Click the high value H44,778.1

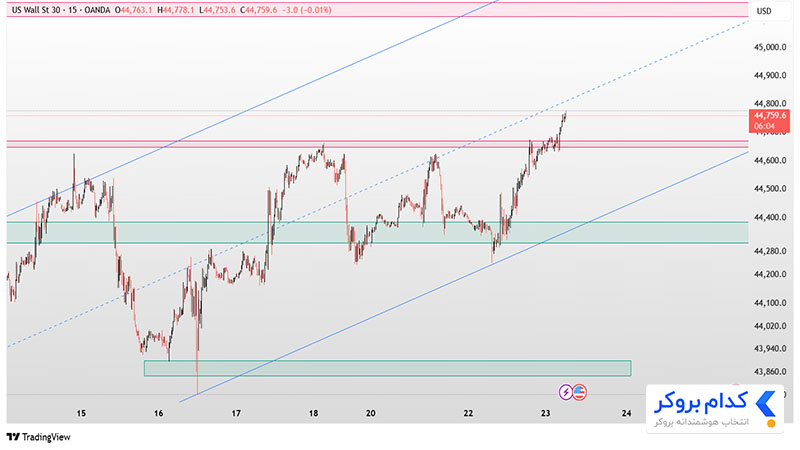point(176,10)
